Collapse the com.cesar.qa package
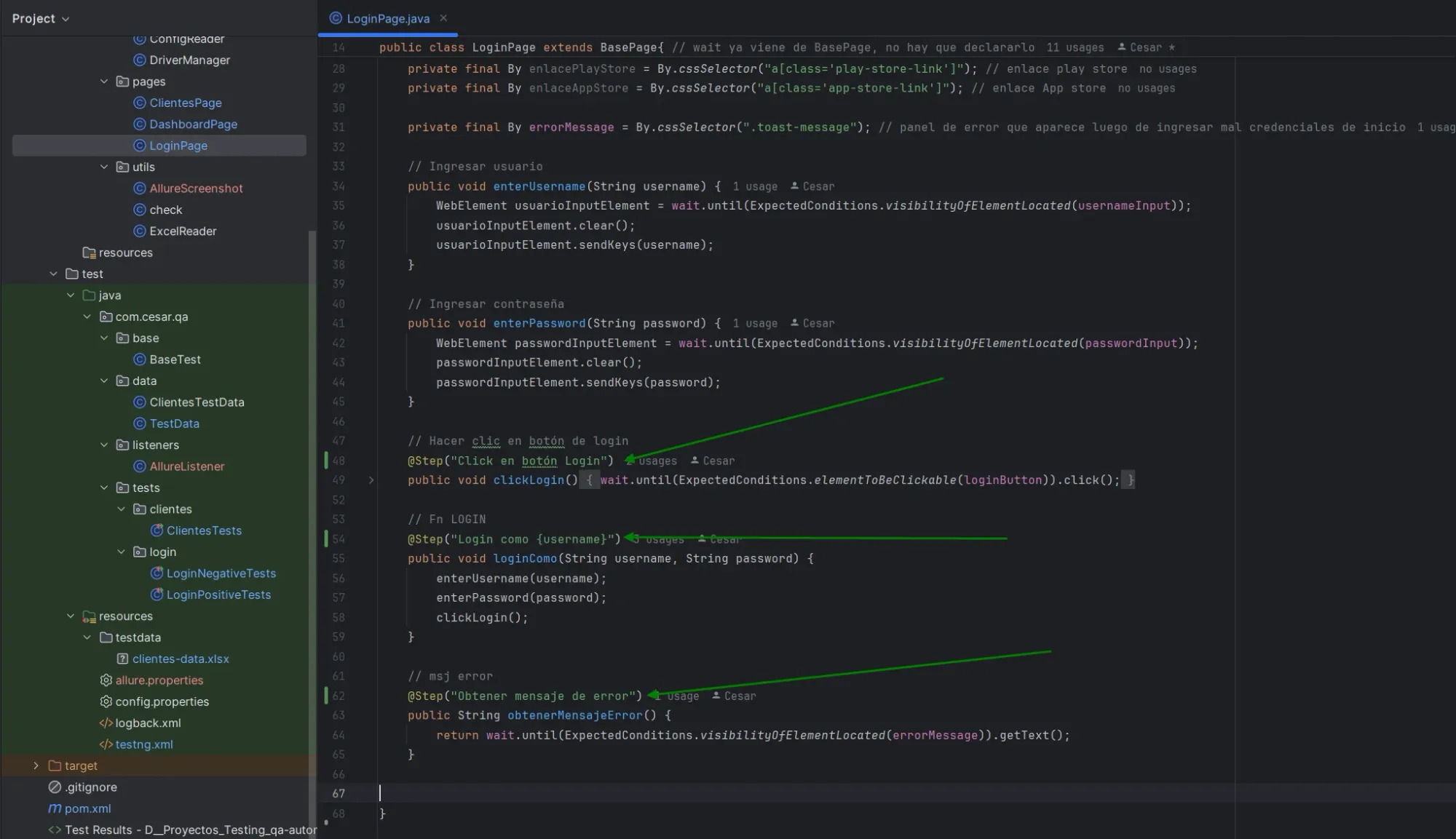 tap(87, 317)
